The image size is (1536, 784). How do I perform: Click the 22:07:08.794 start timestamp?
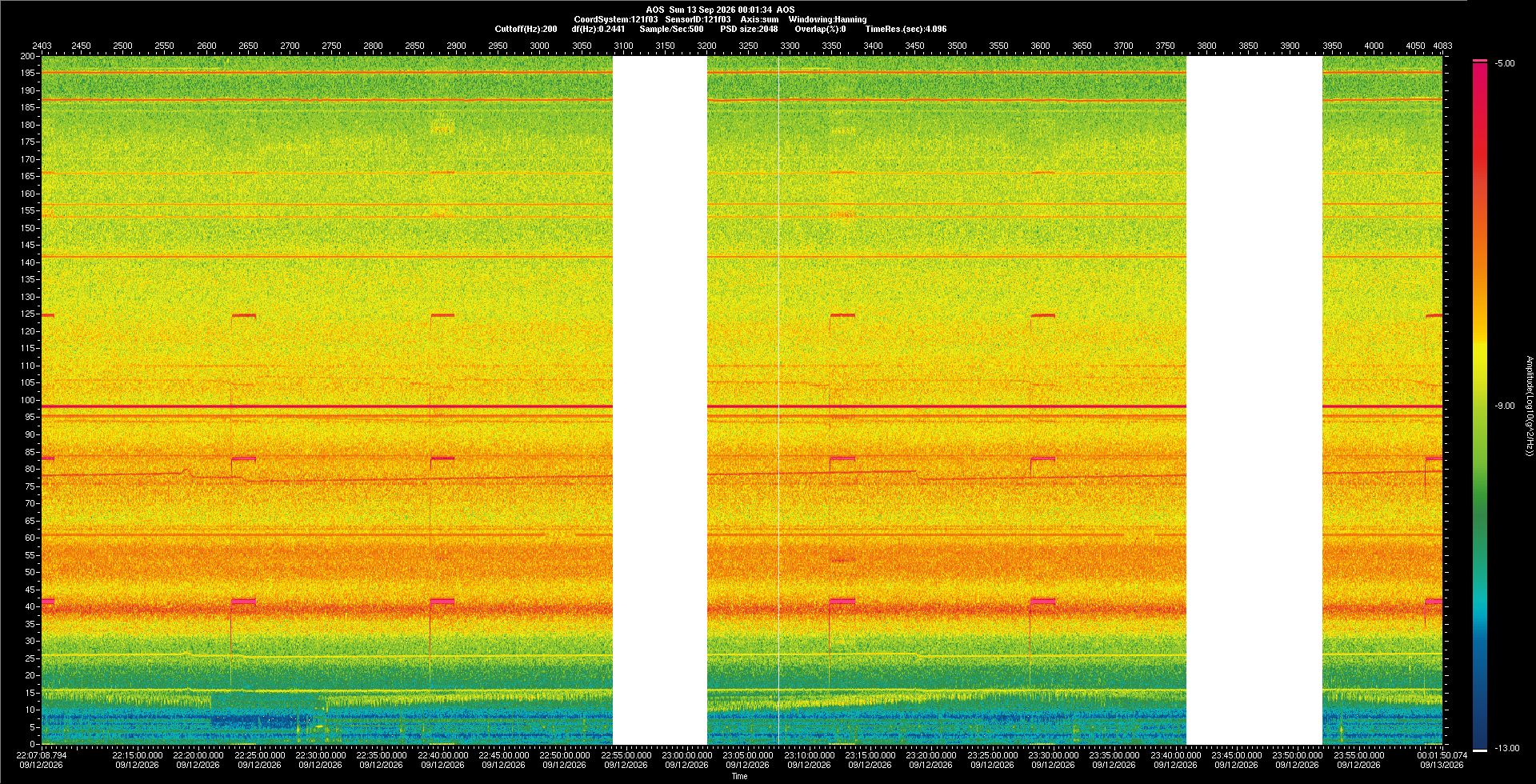(42, 754)
